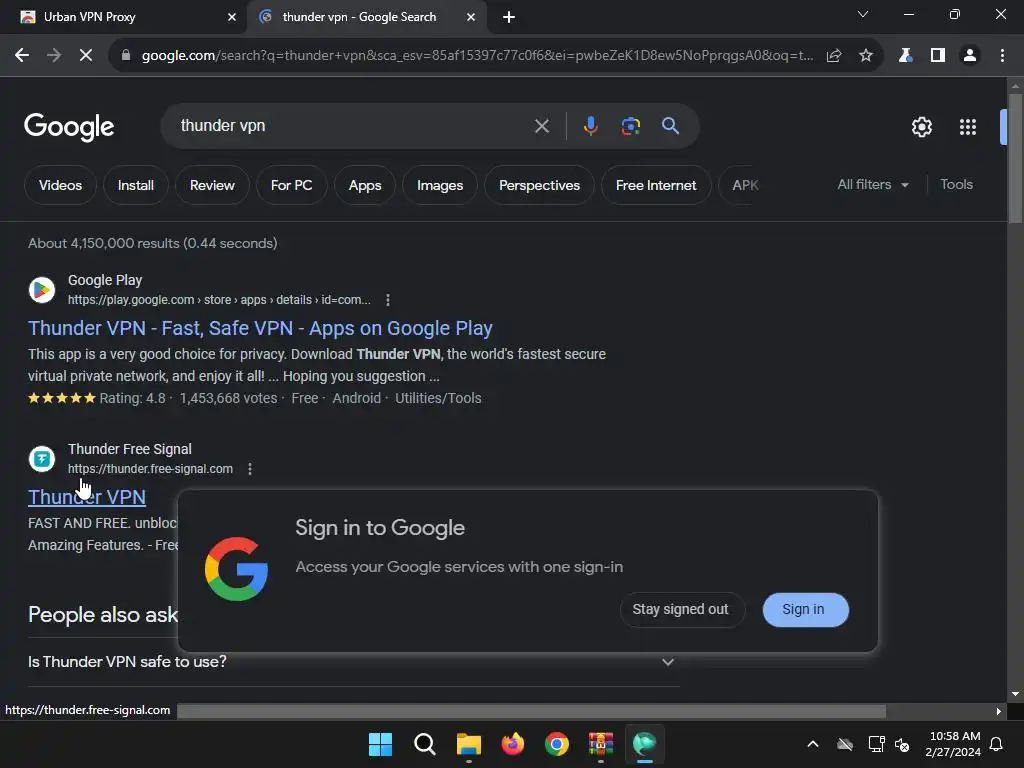Click the Google logo
1024x768 pixels.
pos(69,127)
